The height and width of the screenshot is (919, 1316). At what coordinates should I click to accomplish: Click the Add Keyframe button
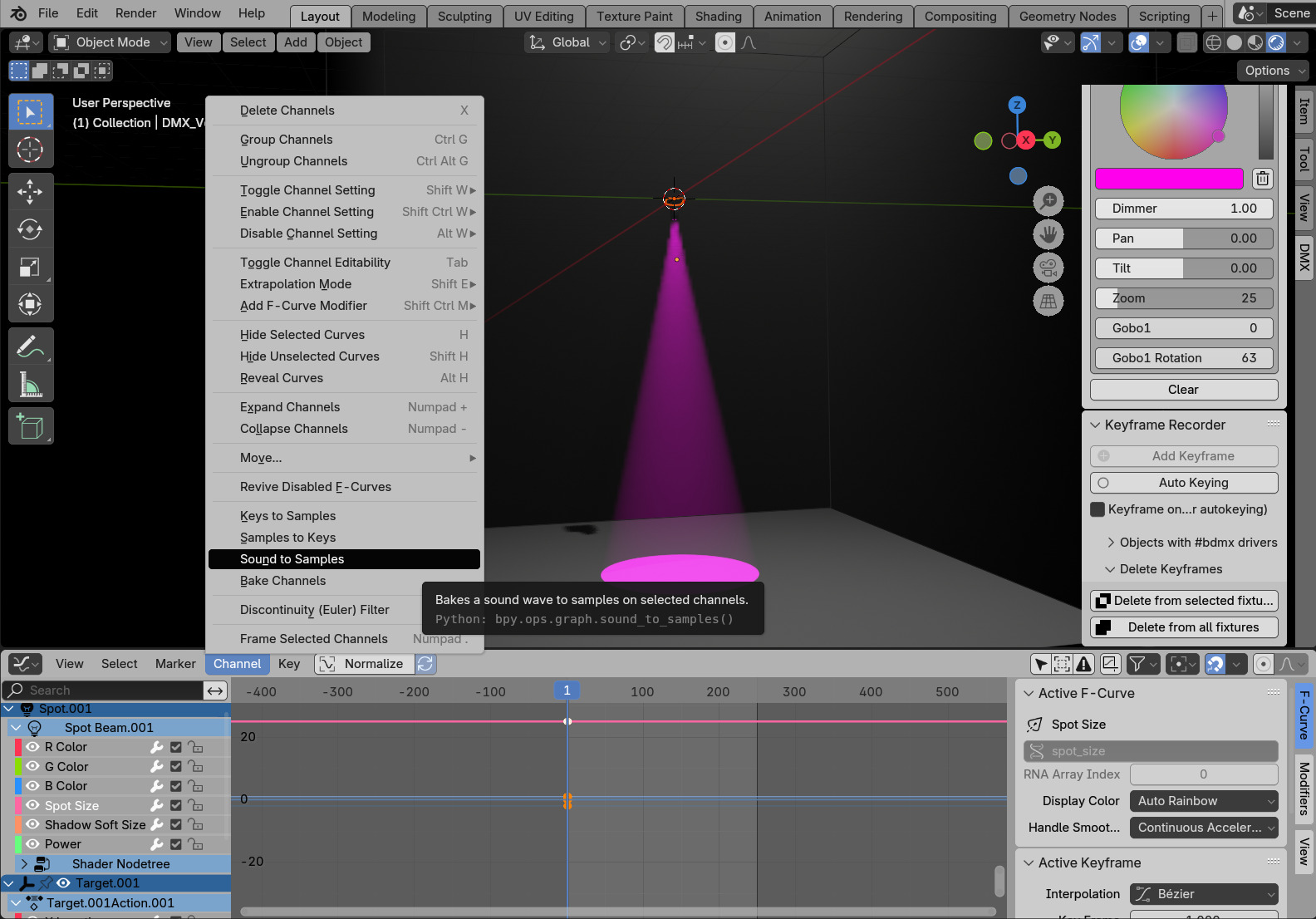[x=1184, y=456]
